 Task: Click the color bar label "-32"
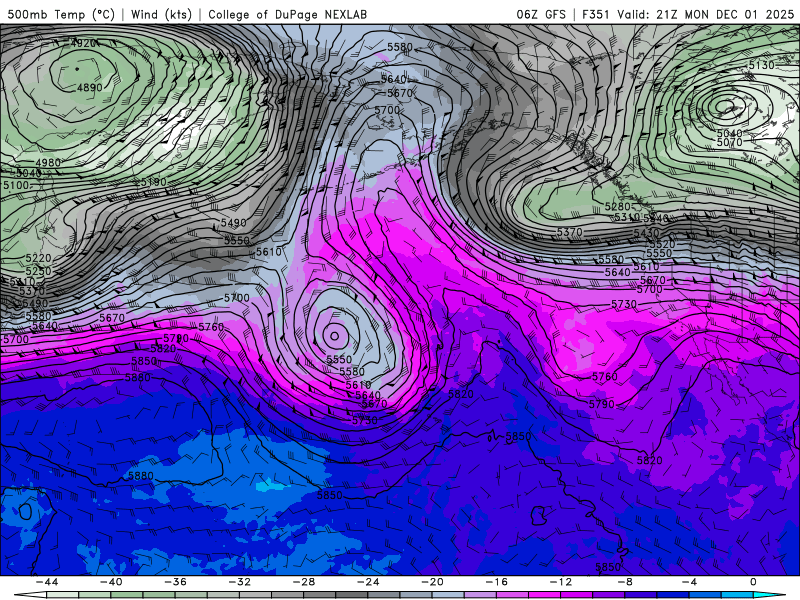pyautogui.click(x=239, y=582)
